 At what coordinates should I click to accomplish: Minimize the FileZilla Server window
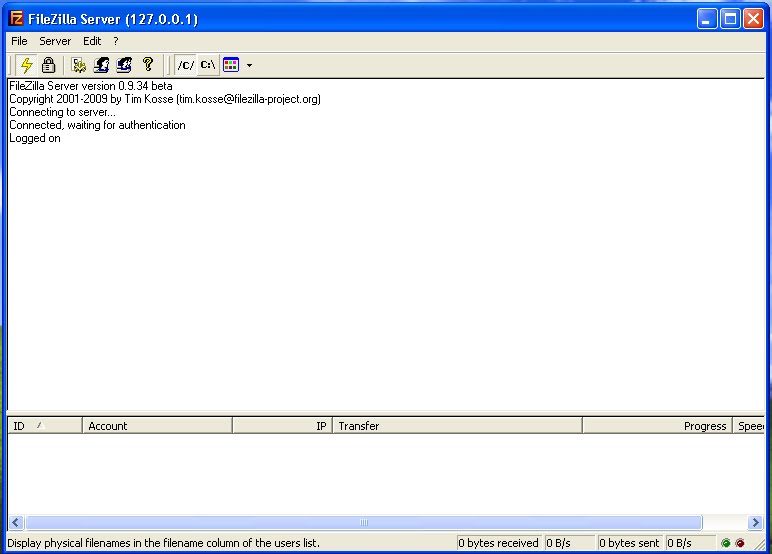(x=707, y=19)
